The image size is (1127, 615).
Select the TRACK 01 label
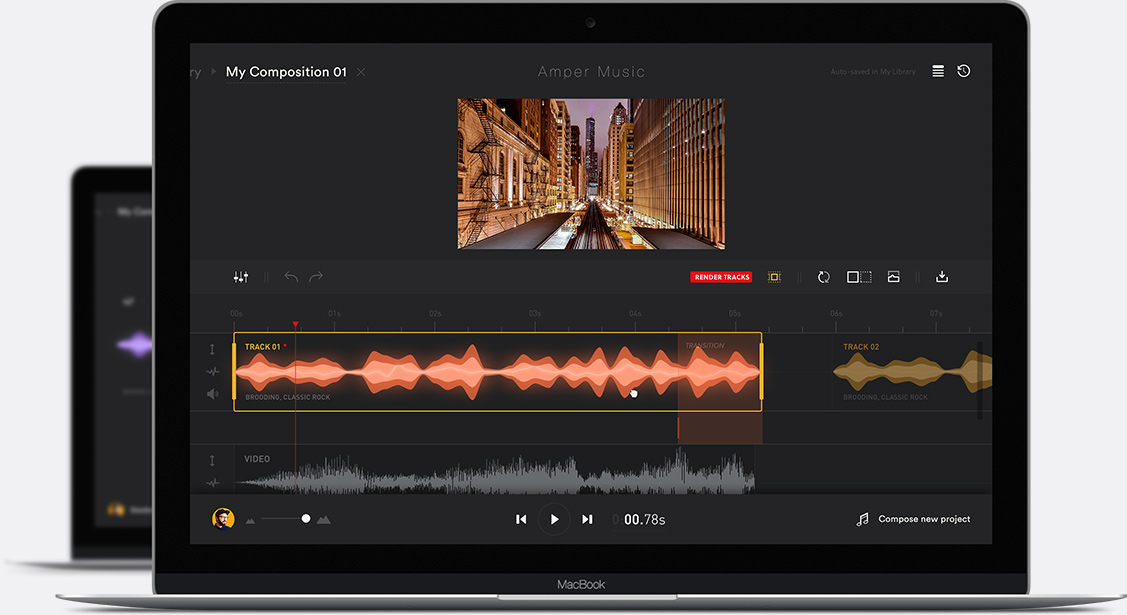tap(262, 347)
